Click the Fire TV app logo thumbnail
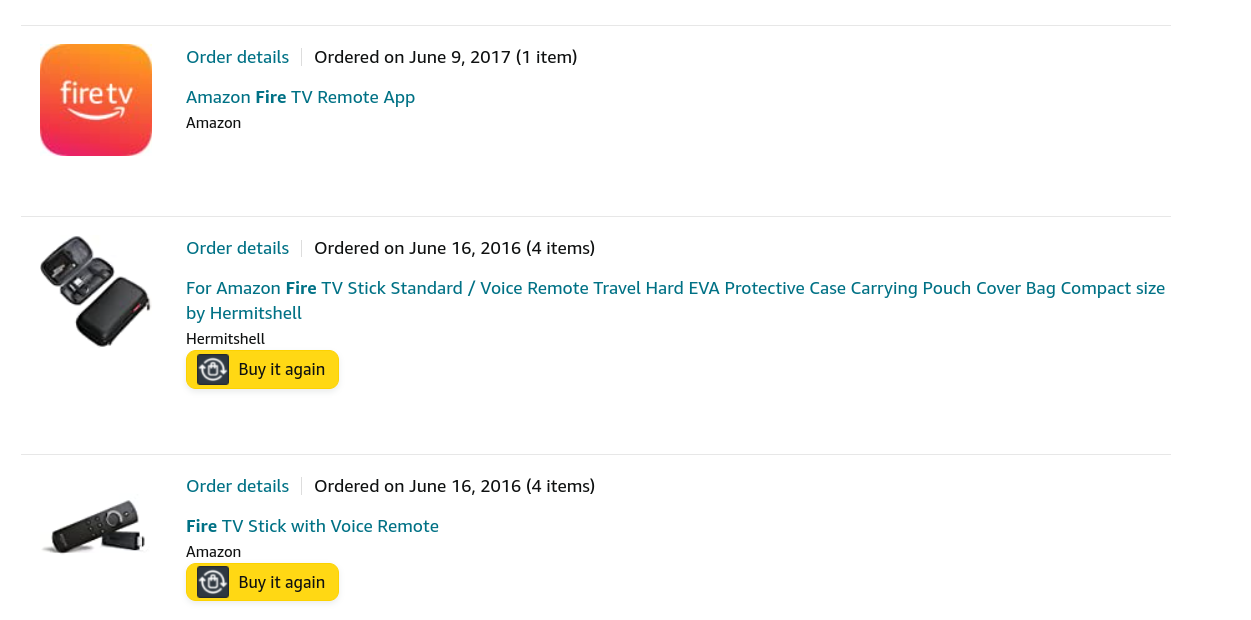1251x620 pixels. 96,100
